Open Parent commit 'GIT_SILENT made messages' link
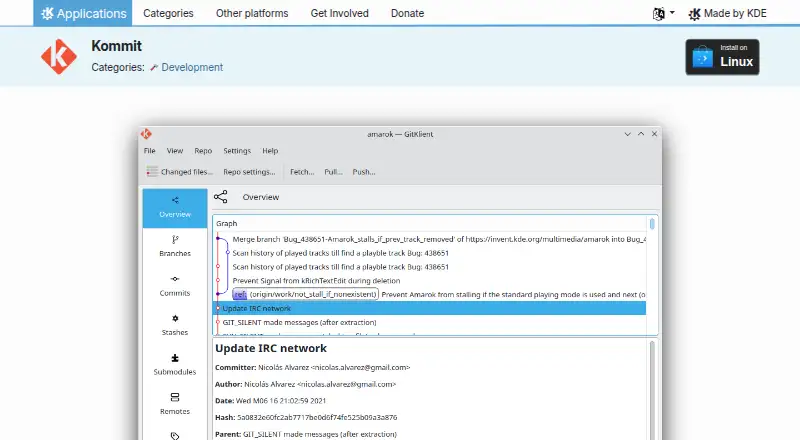The width and height of the screenshot is (800, 440). [319, 434]
